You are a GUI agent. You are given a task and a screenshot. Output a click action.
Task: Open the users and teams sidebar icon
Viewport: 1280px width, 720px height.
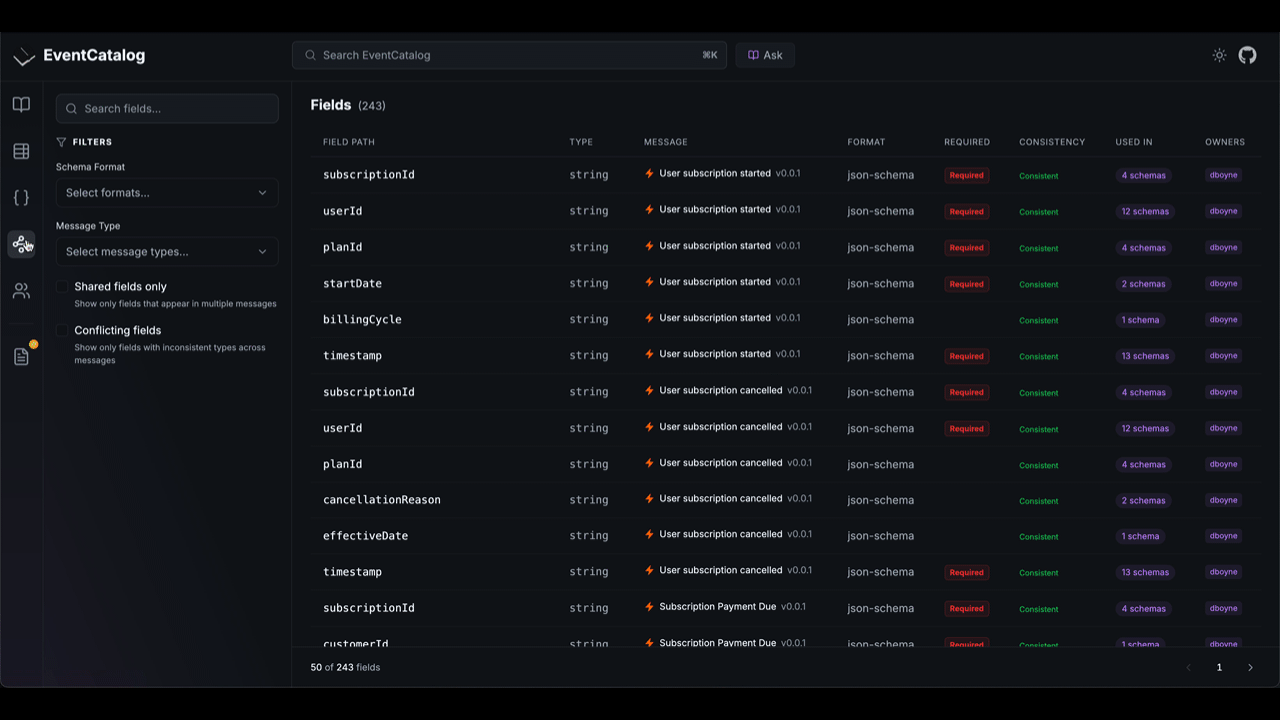coord(21,291)
